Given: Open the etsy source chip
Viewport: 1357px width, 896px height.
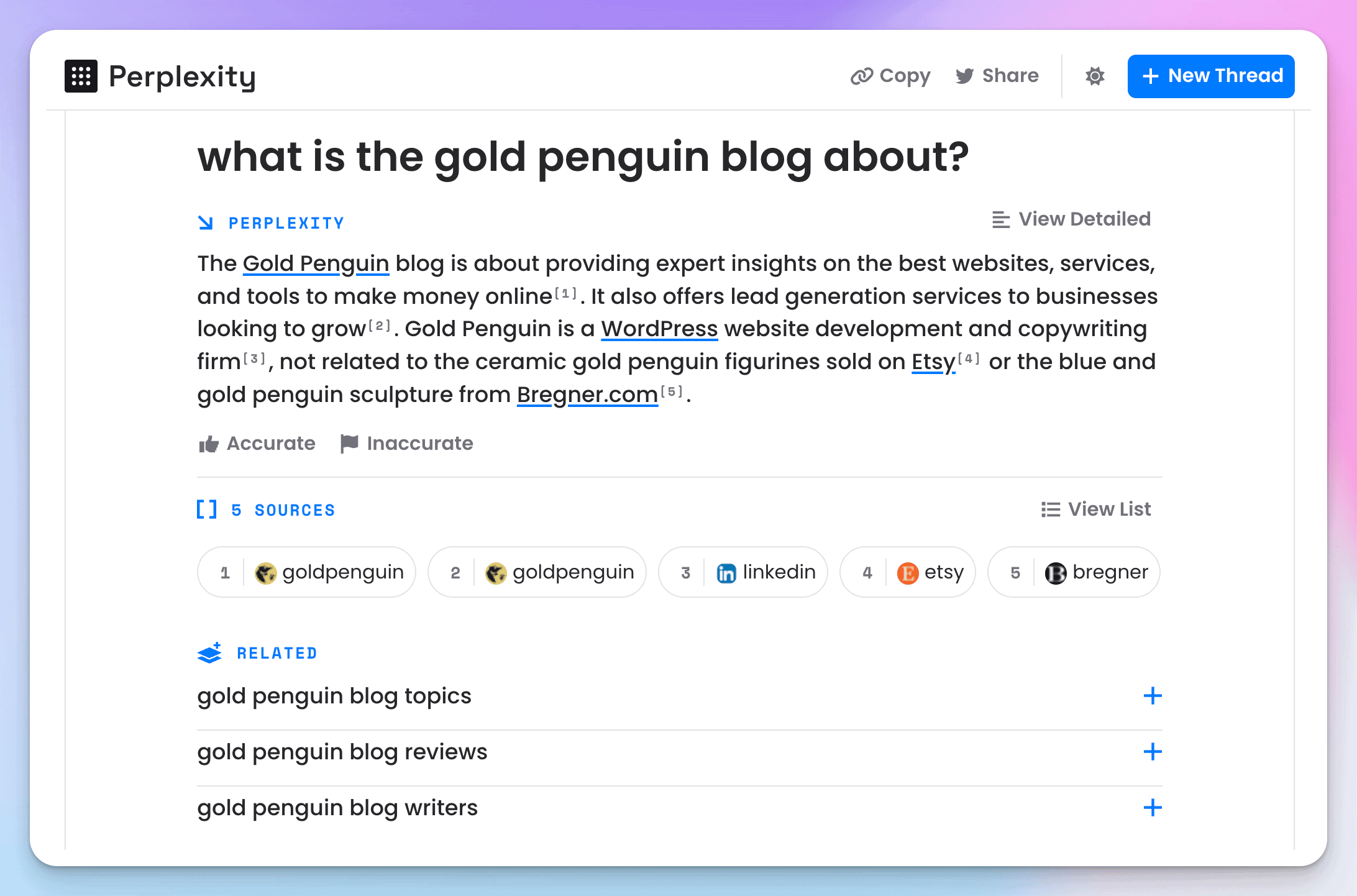Looking at the screenshot, I should 908,572.
